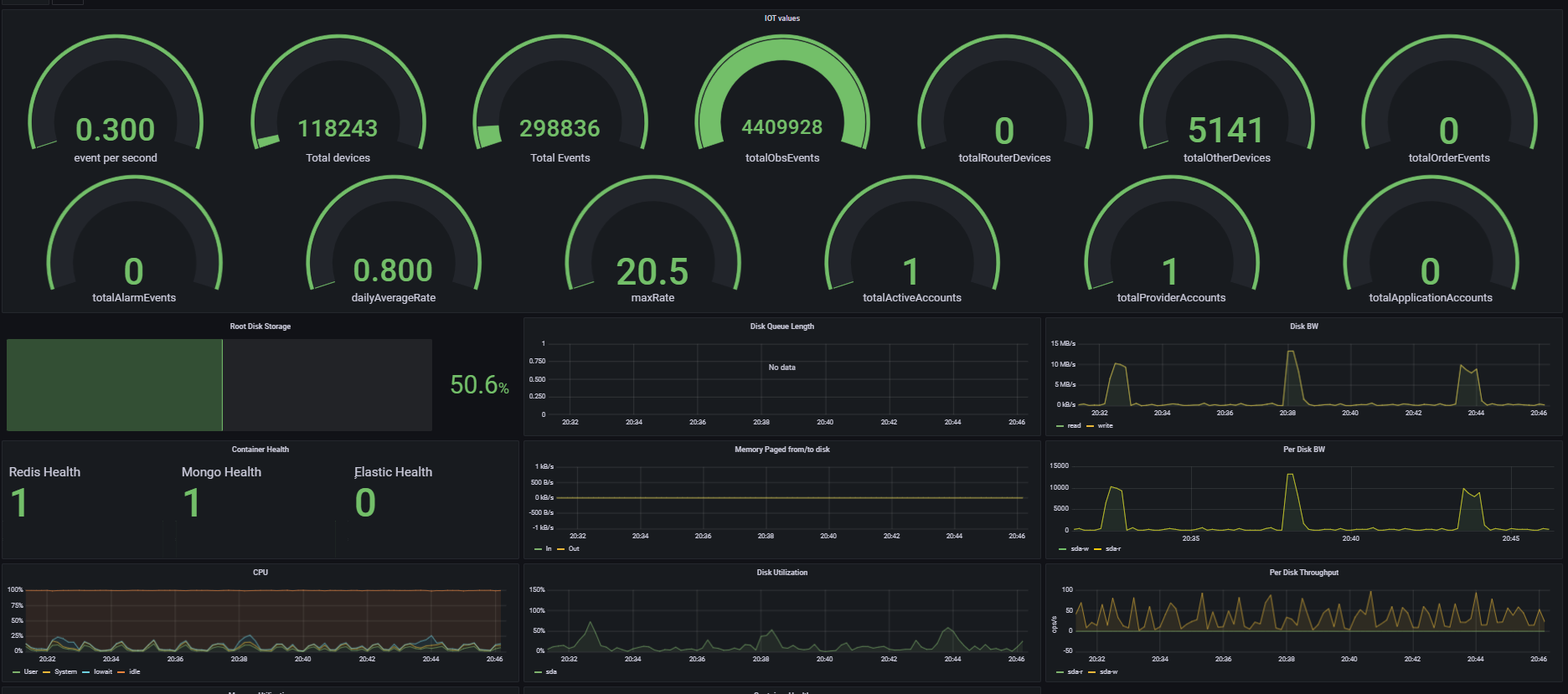Click the Elastic Health value 0
The image size is (1568, 694).
point(365,502)
